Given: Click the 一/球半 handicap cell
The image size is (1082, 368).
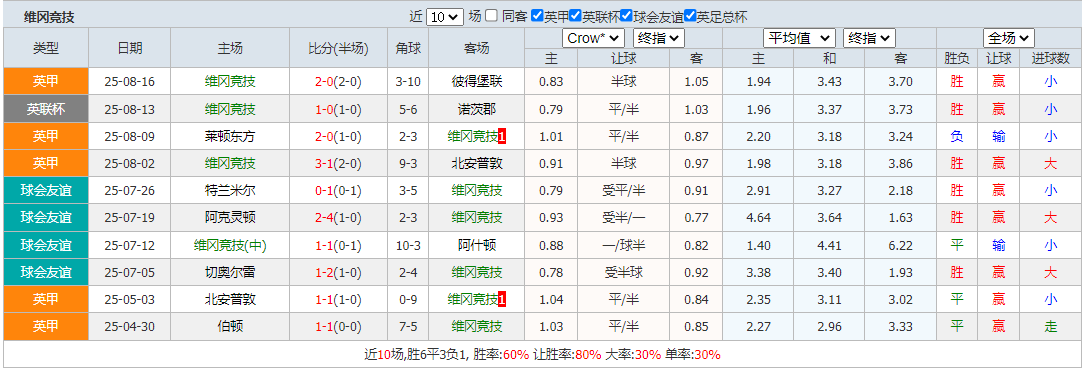Looking at the screenshot, I should 623,245.
